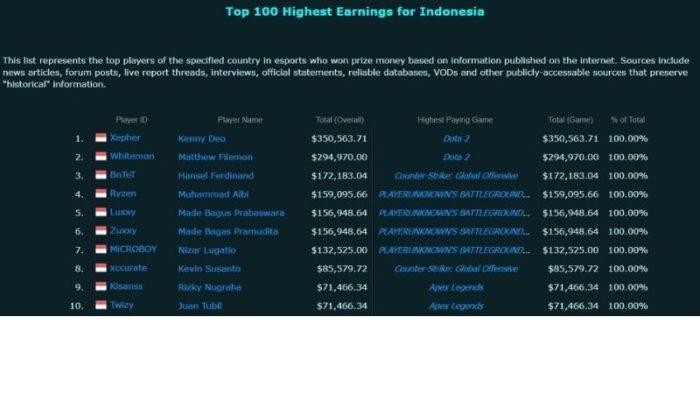The image size is (700, 394).
Task: Open PLAYERUNKNOWN'S BATTLEGROUNDS link in Luxxy's row
Action: pos(454,213)
